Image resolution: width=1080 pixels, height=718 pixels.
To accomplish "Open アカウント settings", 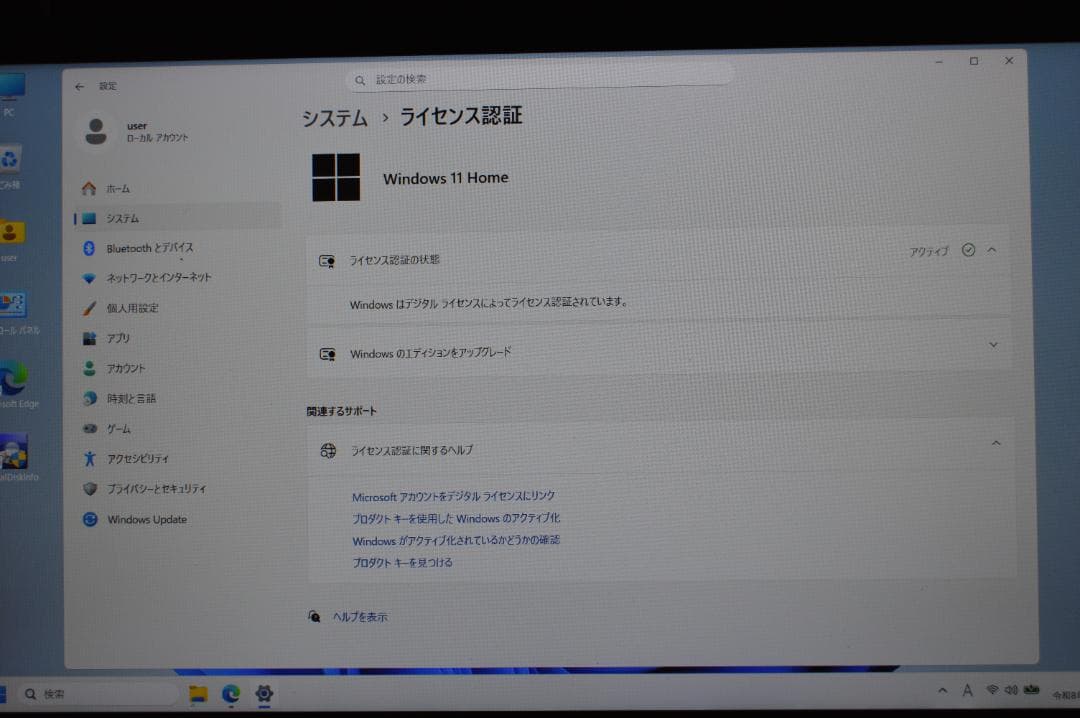I will click(x=177, y=369).
